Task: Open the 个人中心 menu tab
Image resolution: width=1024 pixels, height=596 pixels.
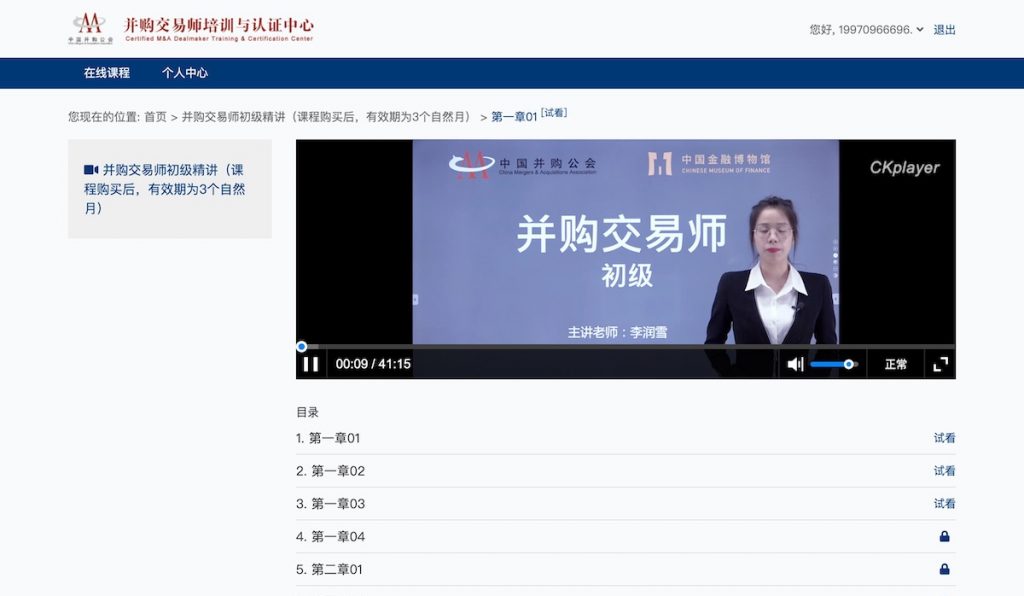Action: (185, 73)
